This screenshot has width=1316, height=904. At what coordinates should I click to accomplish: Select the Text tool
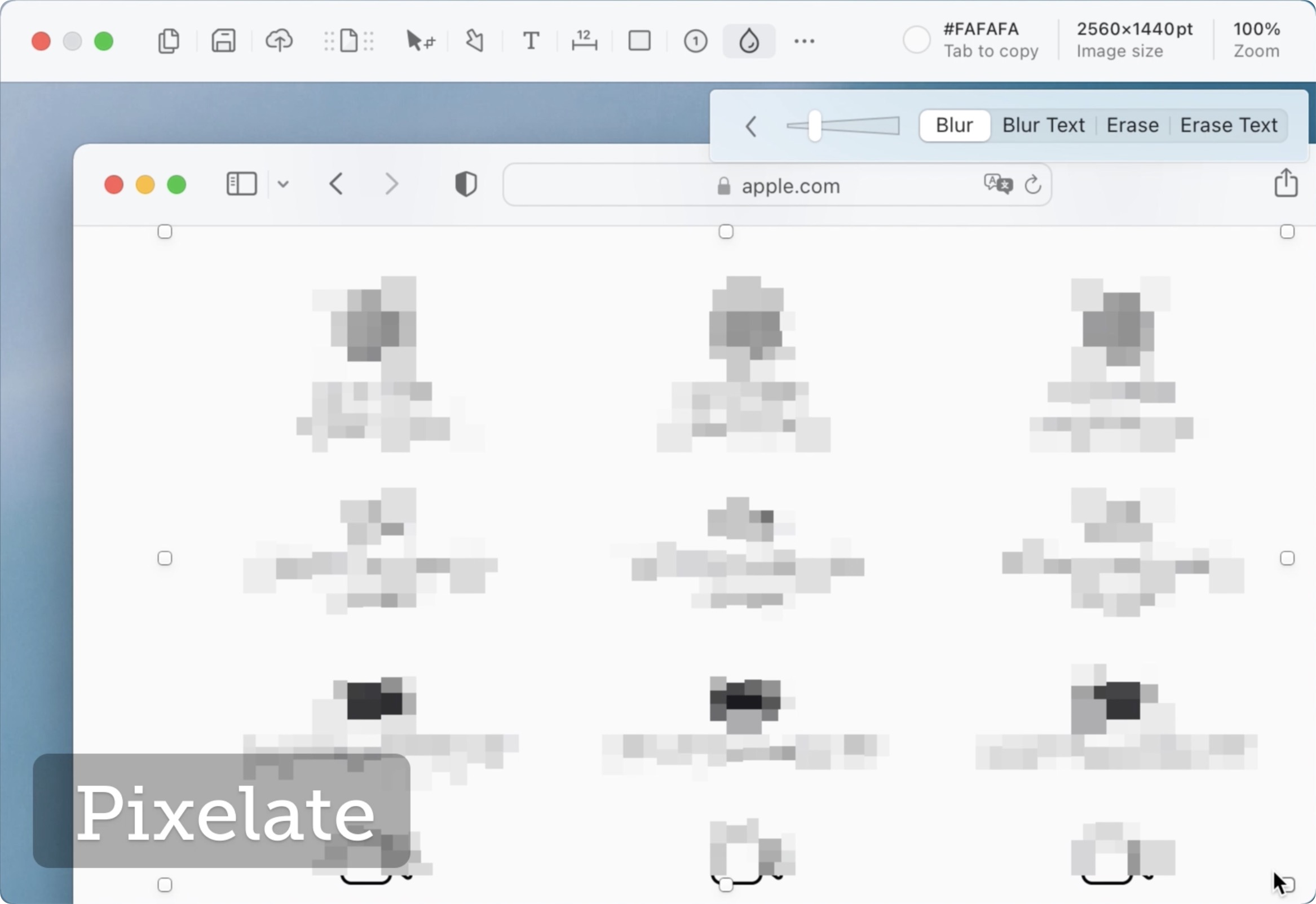tap(530, 41)
